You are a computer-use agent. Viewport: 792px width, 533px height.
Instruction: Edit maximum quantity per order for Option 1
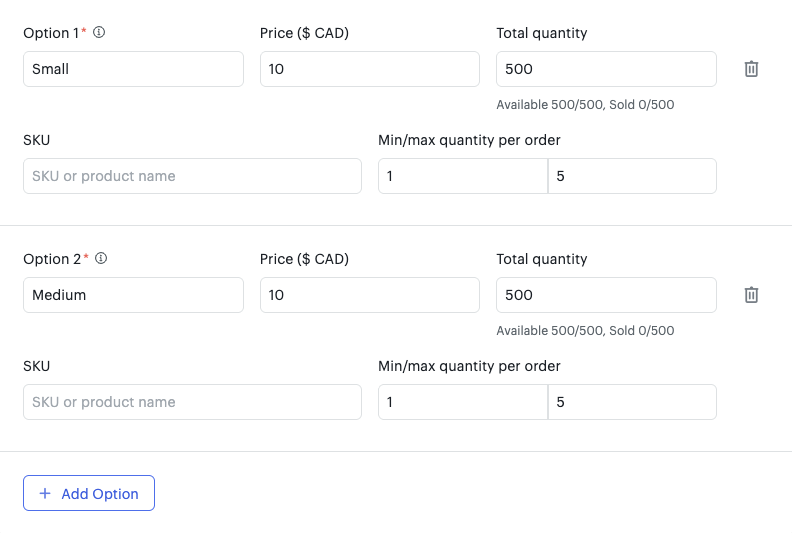[632, 176]
